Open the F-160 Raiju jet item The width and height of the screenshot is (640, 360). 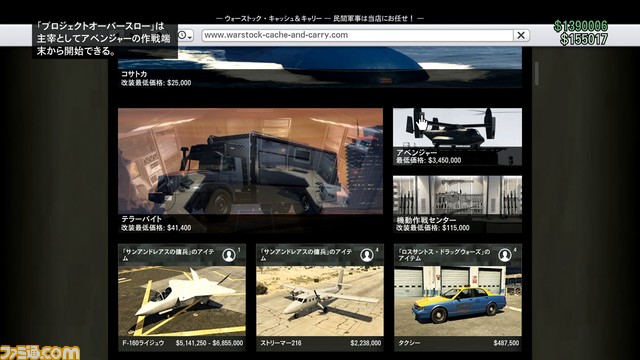[182, 298]
